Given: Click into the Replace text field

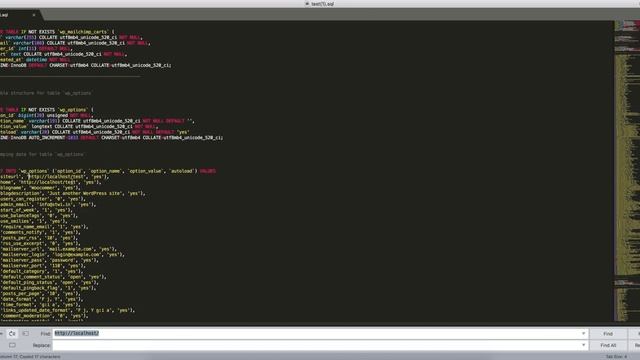Looking at the screenshot, I should tap(320, 345).
